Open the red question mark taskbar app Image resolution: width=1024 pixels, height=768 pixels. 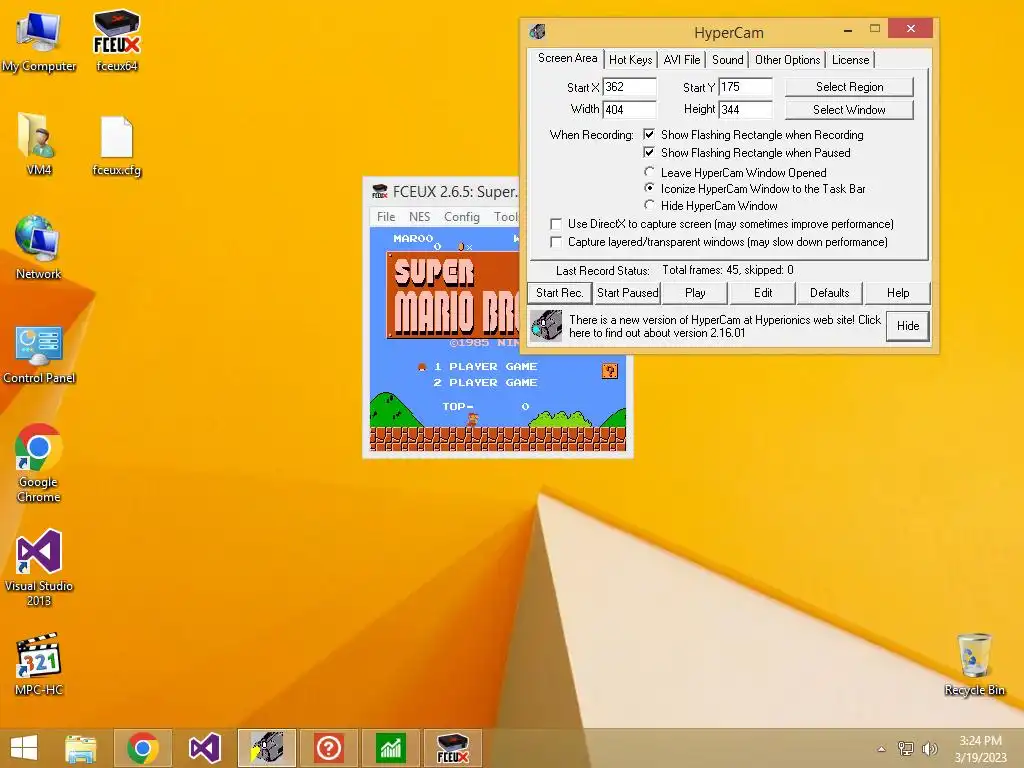click(x=328, y=748)
